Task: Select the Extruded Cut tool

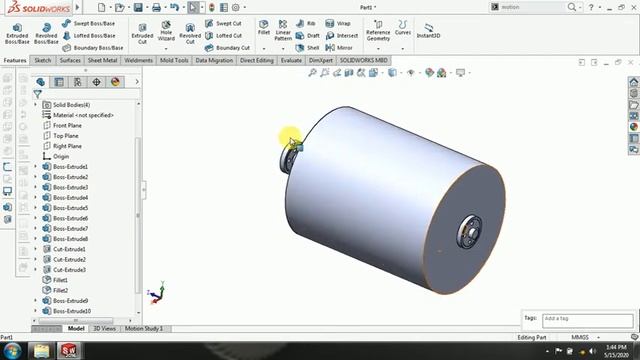Action: pyautogui.click(x=142, y=33)
